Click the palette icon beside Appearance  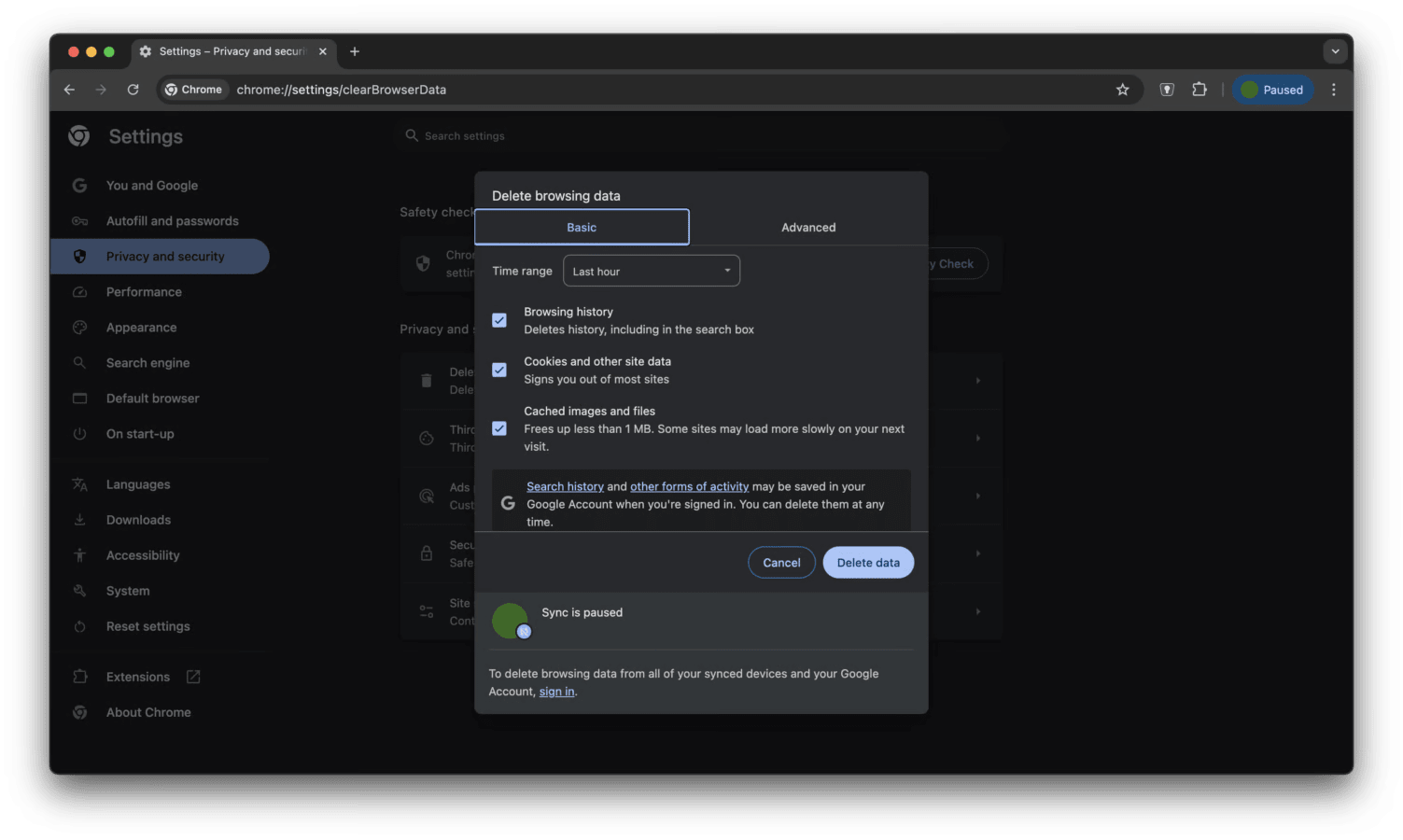[80, 328]
